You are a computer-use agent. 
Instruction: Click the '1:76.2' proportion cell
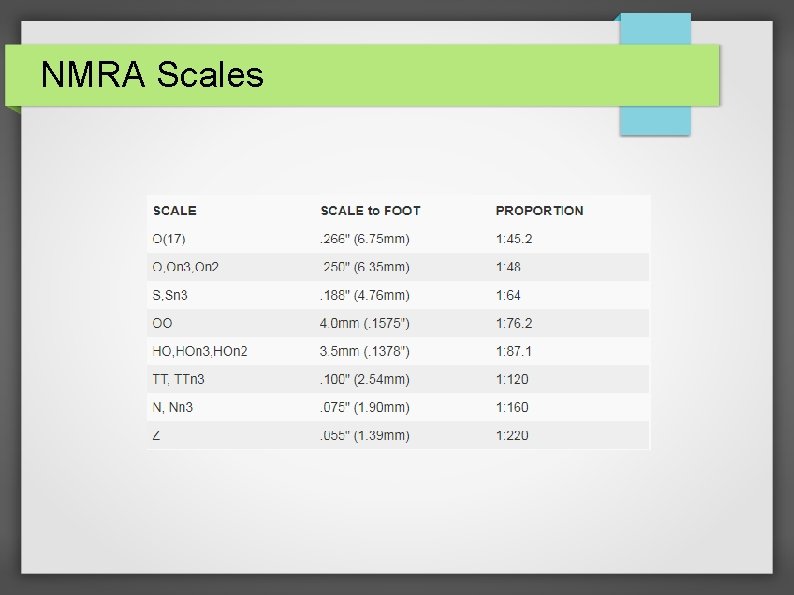pos(514,323)
